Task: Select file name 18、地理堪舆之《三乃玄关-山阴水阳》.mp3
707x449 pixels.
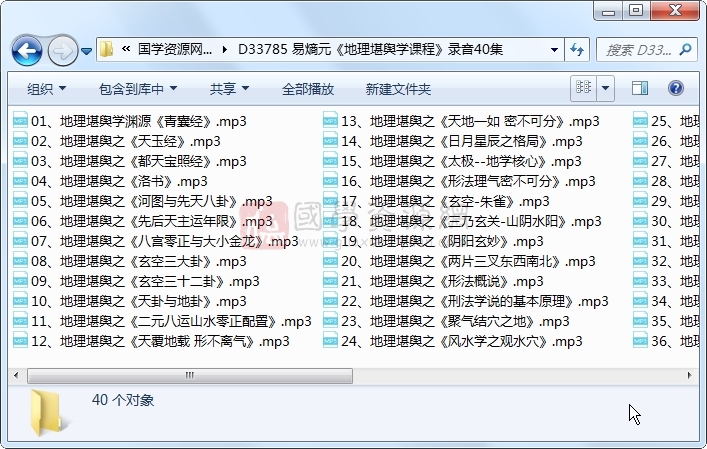Action: 471,221
